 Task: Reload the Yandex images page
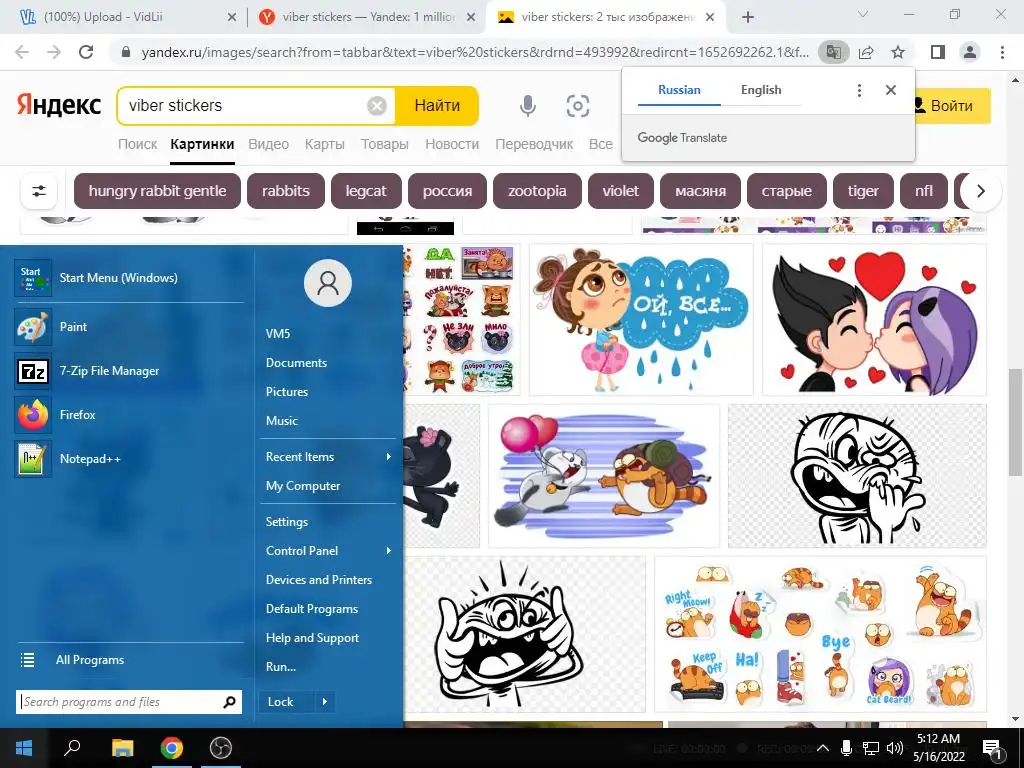(x=86, y=52)
